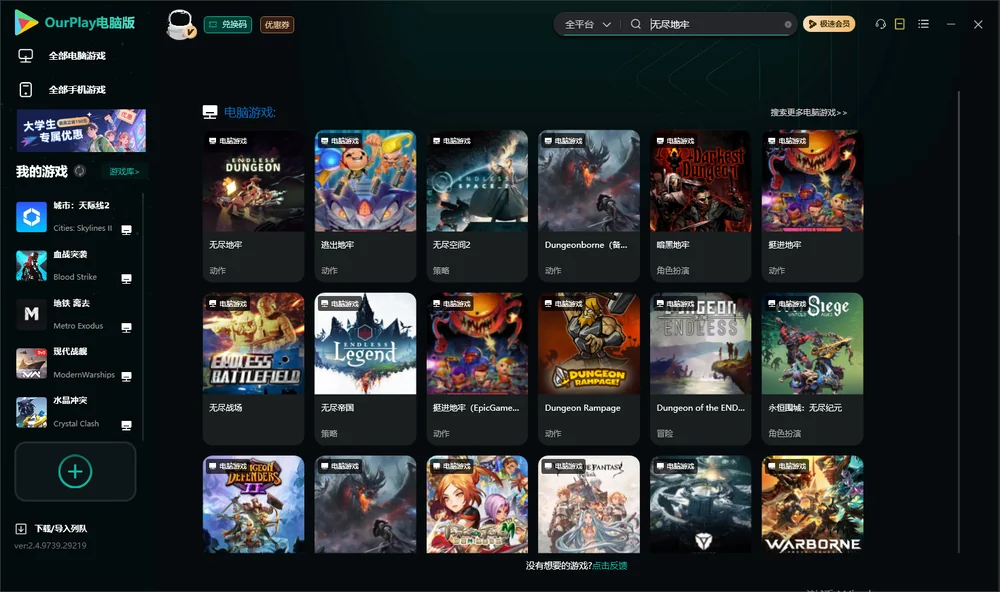Open customer service via the headset icon
The width and height of the screenshot is (1000, 592).
point(880,24)
